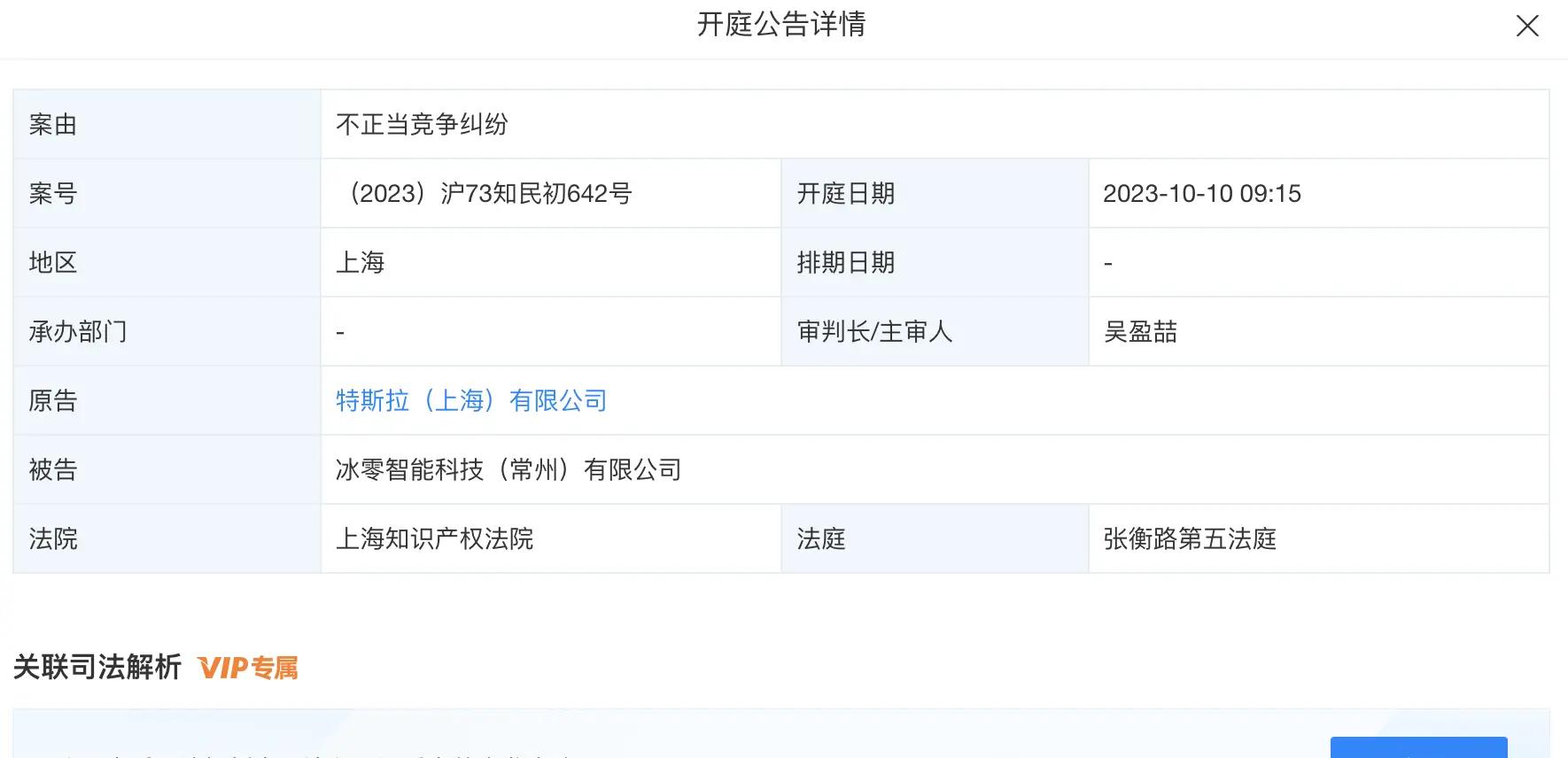Click the 审判长/主审人 label cell
Screen dimensions: 1568x758
(x=935, y=331)
